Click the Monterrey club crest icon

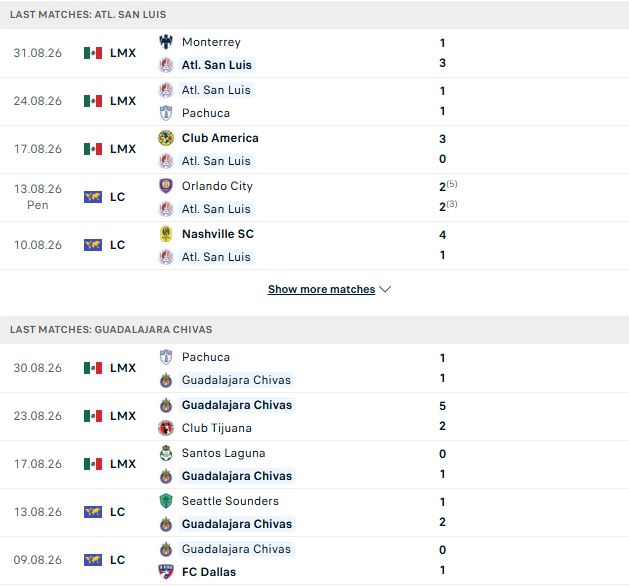pyautogui.click(x=166, y=42)
